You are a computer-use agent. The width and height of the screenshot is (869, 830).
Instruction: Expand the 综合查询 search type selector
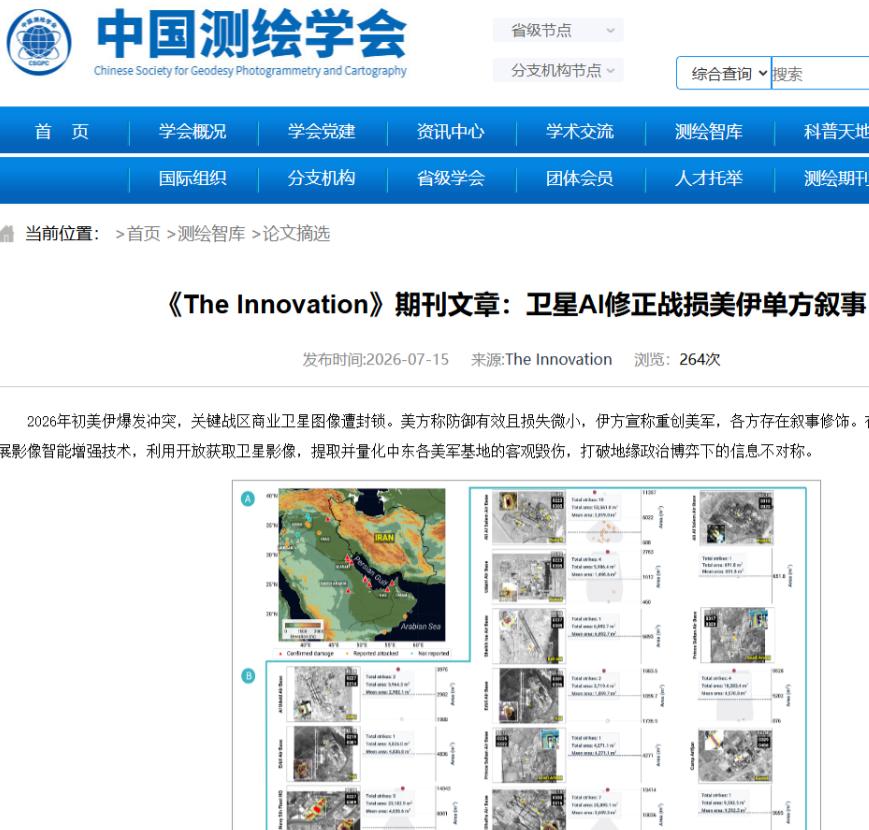point(724,73)
